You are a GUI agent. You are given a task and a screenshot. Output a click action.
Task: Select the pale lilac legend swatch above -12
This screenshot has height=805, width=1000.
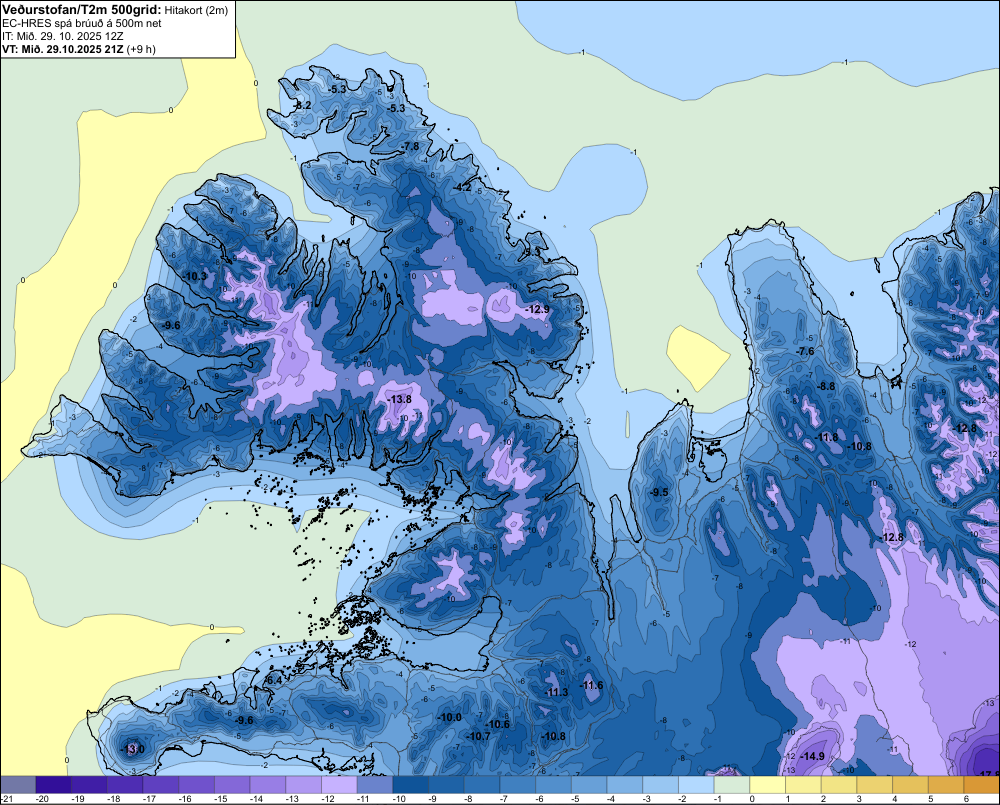coord(339,784)
